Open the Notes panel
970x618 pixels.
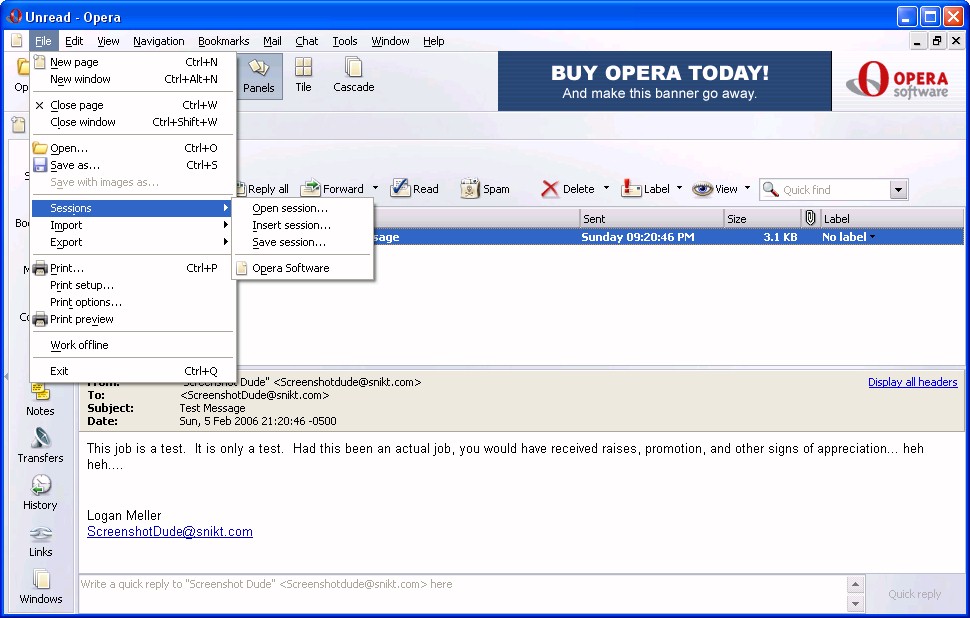40,392
